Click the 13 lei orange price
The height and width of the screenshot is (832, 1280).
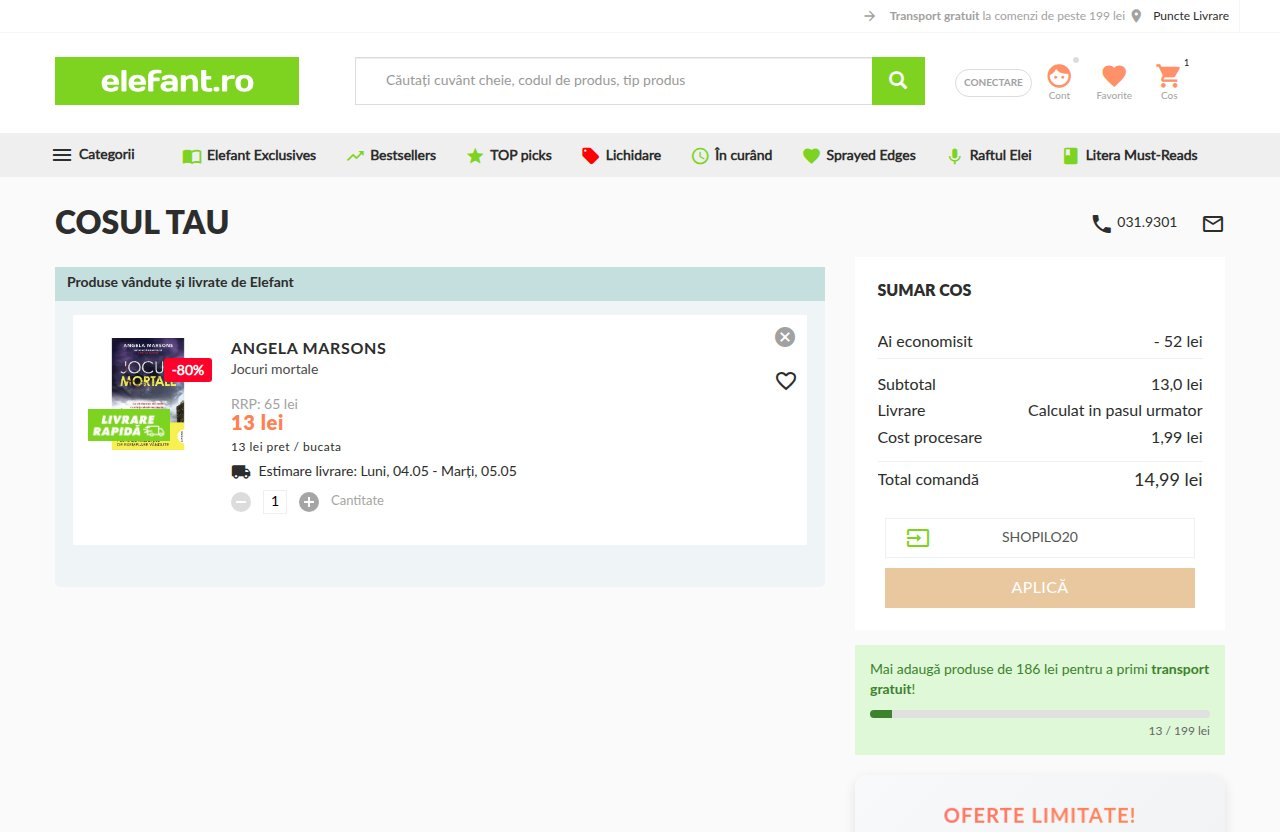257,423
